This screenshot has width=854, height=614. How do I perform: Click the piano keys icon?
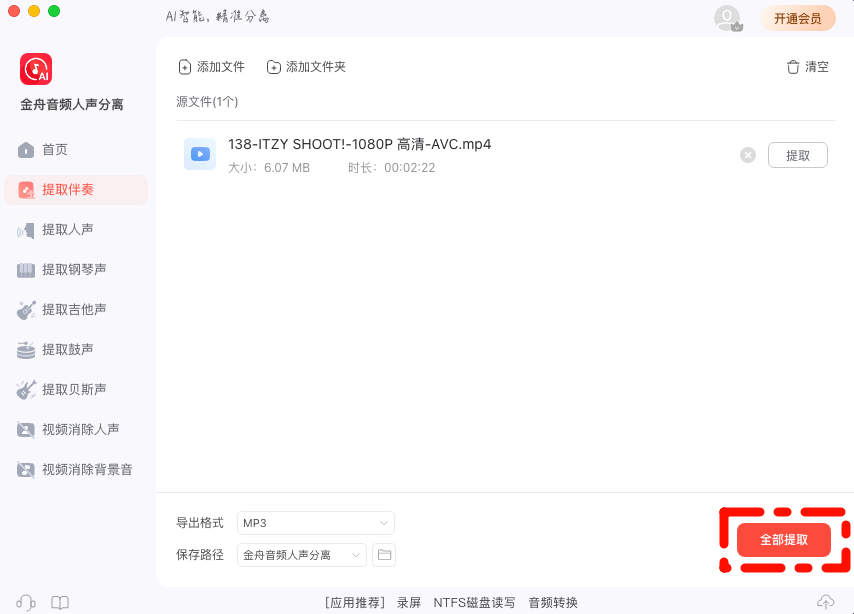click(26, 270)
